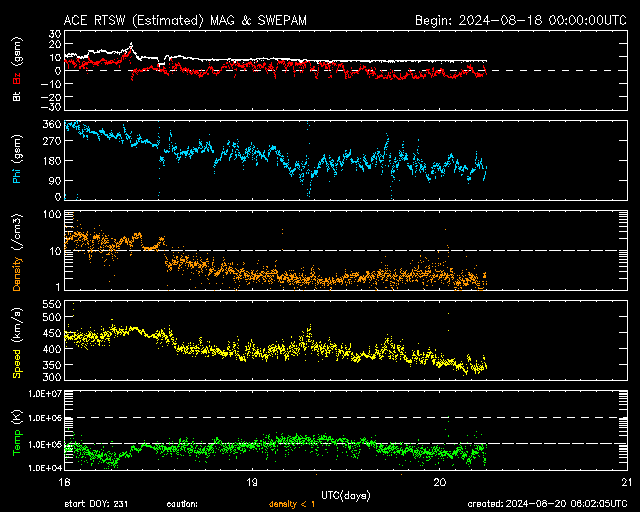Click the orange 'density < 1' warning
The image size is (640, 512).
point(292,504)
